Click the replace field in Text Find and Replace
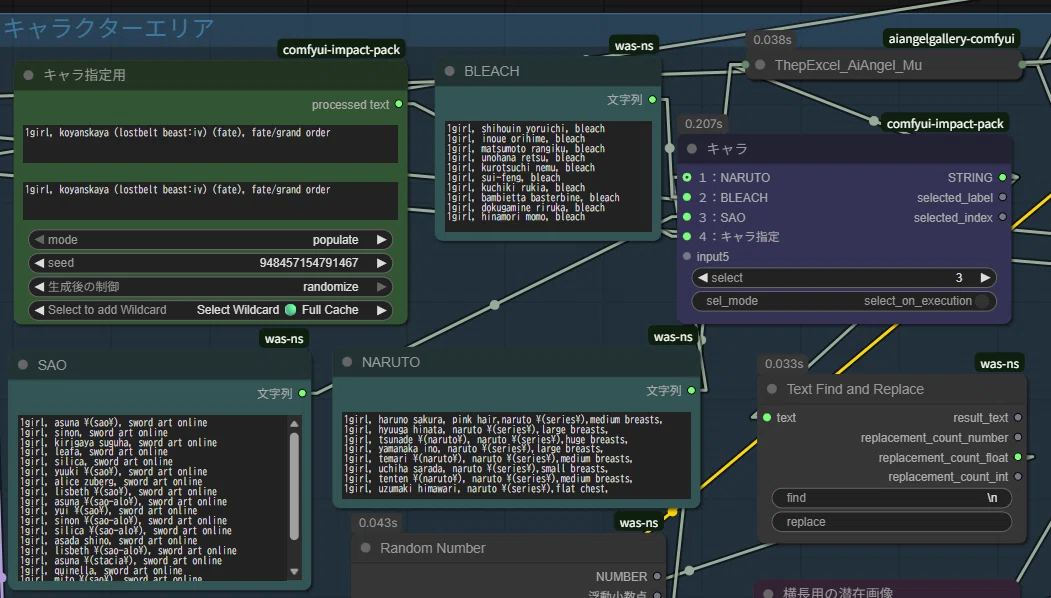The image size is (1051, 598). [891, 522]
